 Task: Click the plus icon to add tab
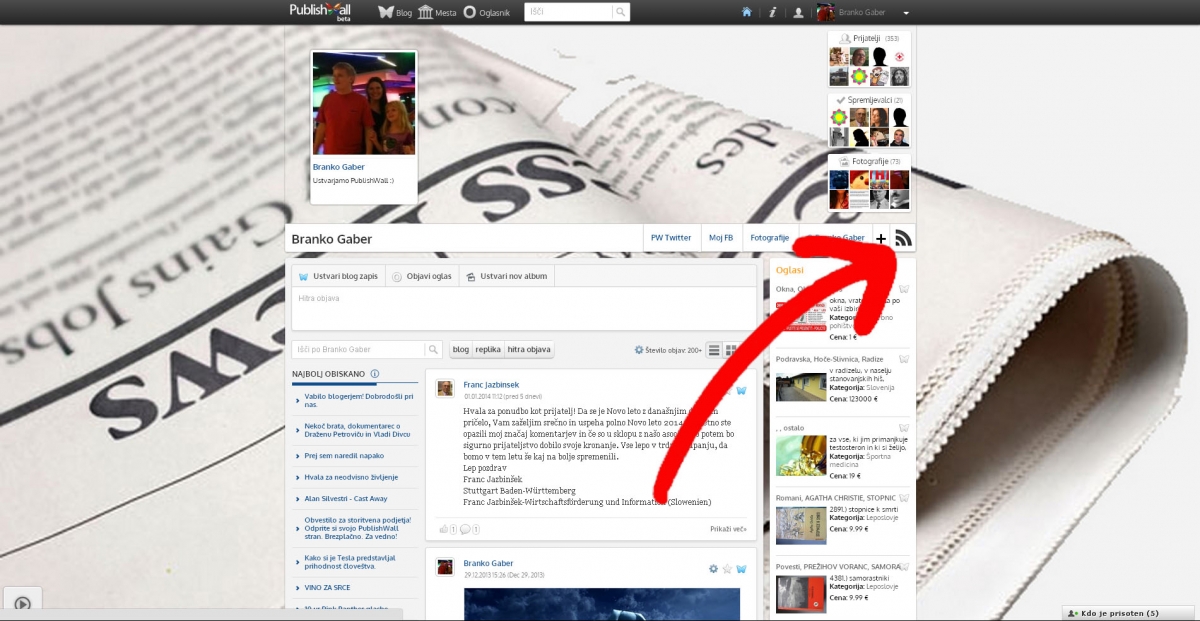(x=880, y=238)
